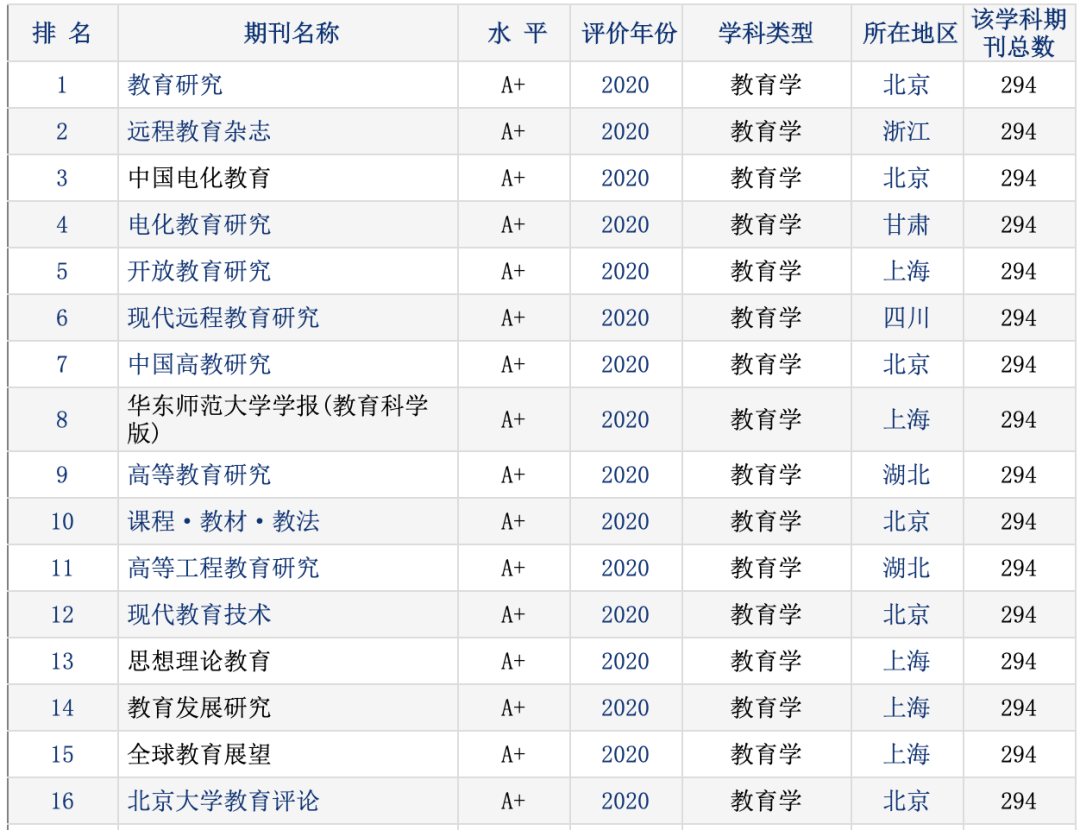
Task: Select the 294 total cell for 高等教育研究
Action: (1019, 475)
